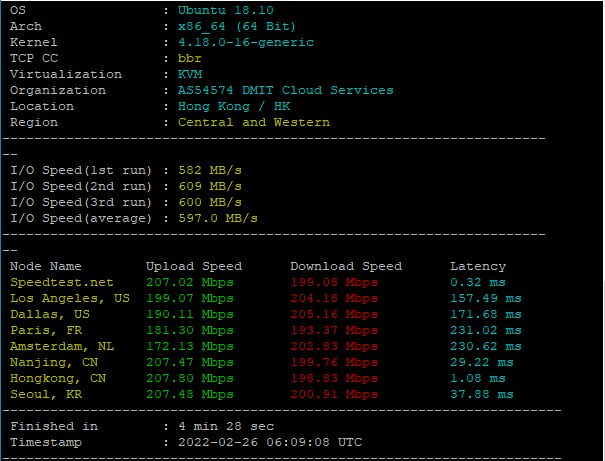Click the 1st run I/O speed '582 MB/s'
The height and width of the screenshot is (461, 605).
[210, 171]
